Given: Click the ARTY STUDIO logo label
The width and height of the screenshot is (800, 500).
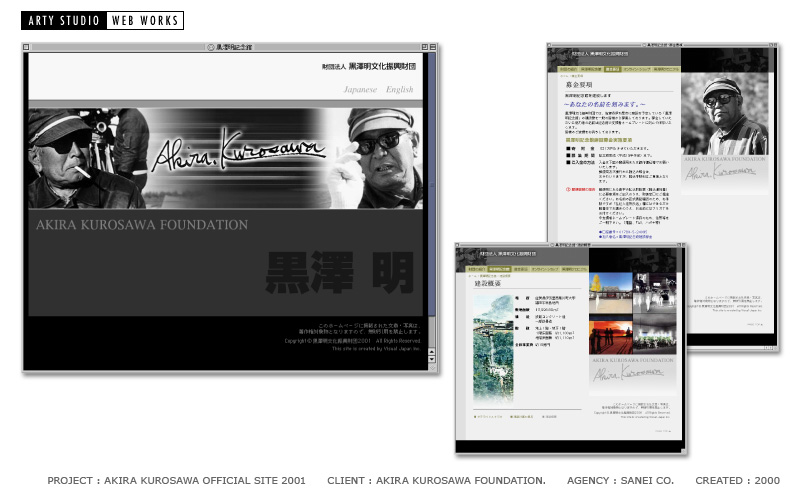Looking at the screenshot, I should coord(64,20).
